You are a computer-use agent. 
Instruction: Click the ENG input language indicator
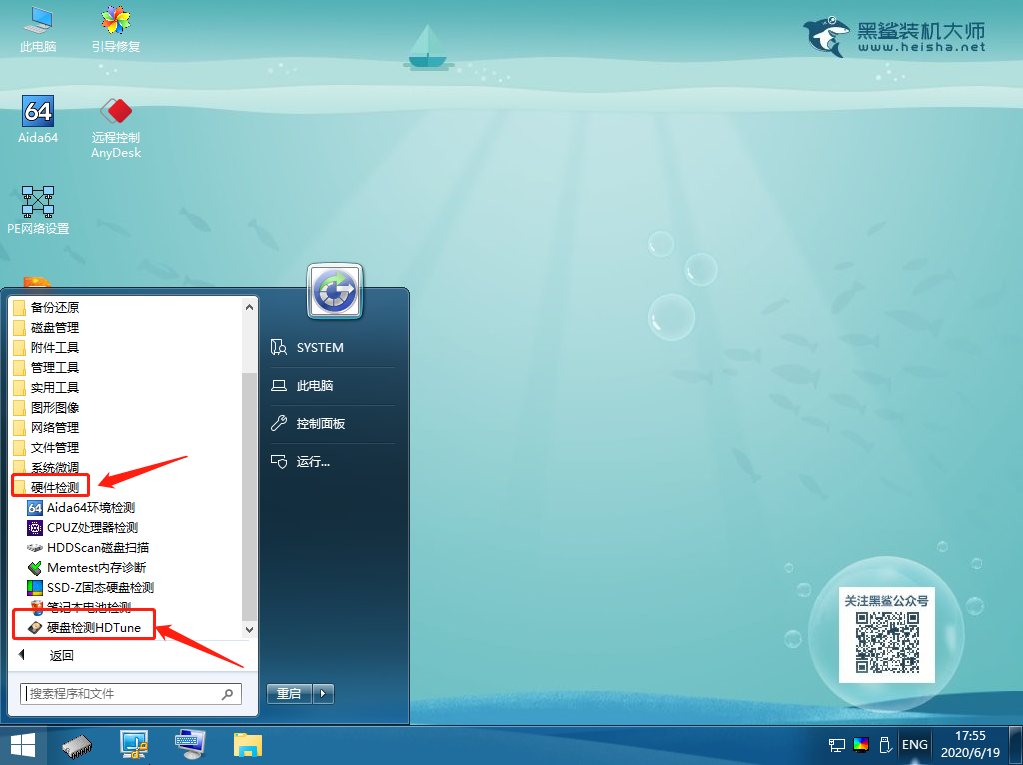tap(915, 745)
